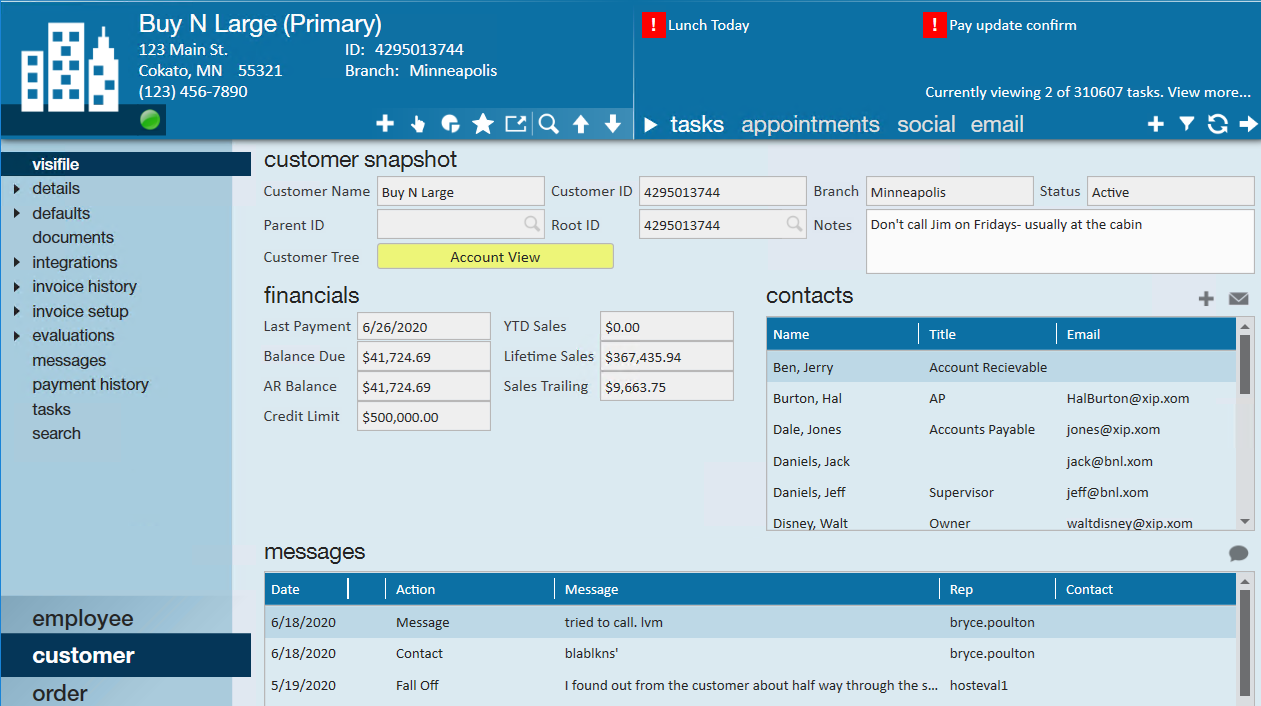Select the visifile menu item
Screen dimensions: 1261x706
click(x=126, y=164)
